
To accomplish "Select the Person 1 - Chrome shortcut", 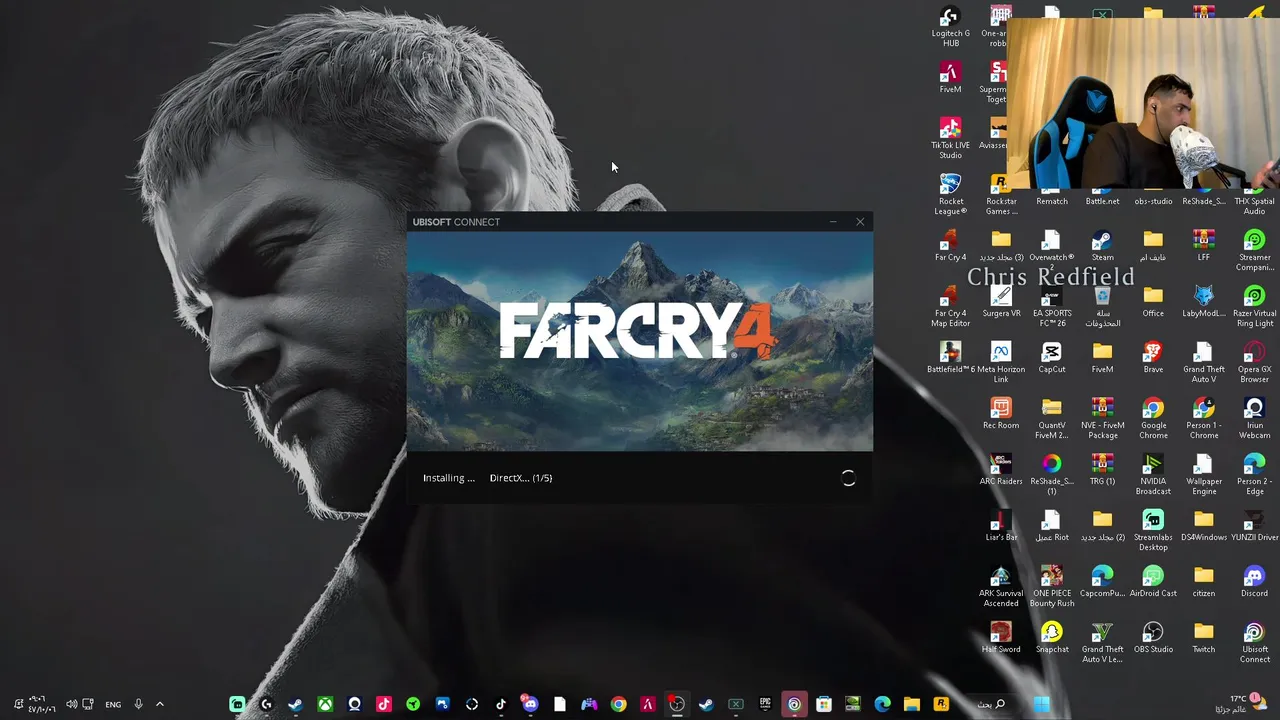I will [1204, 419].
